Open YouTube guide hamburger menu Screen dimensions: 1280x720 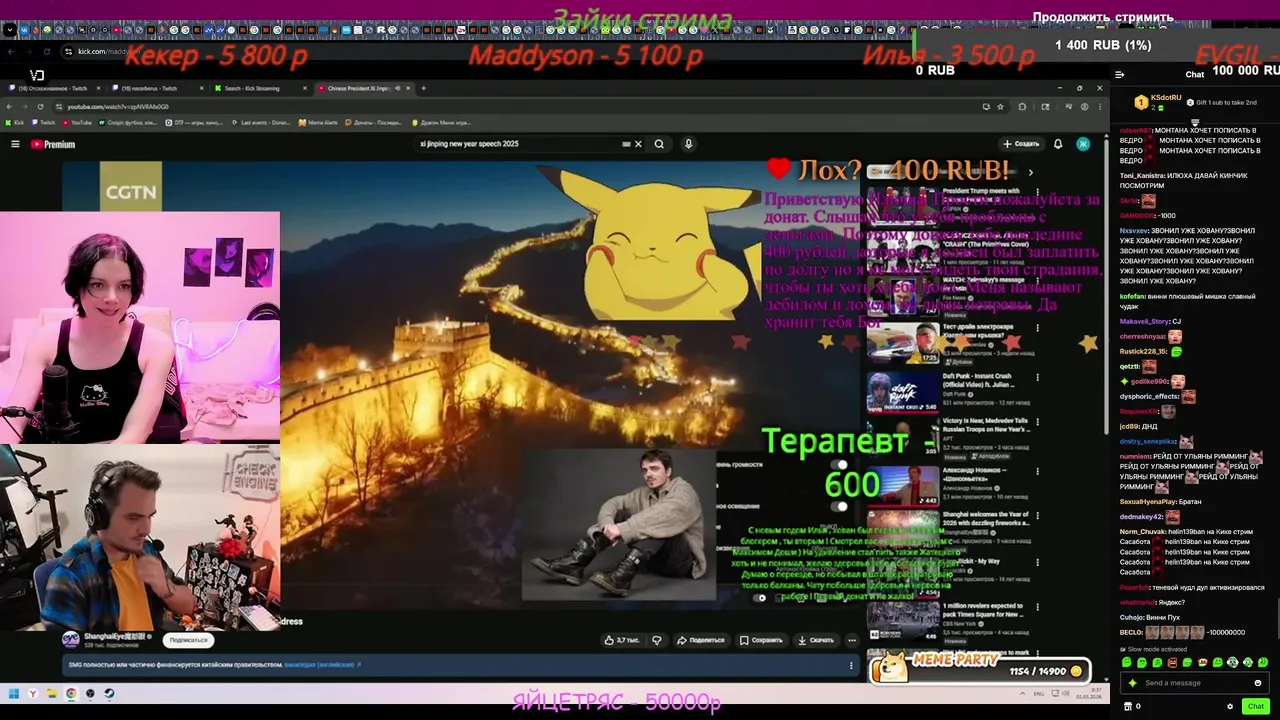15,144
